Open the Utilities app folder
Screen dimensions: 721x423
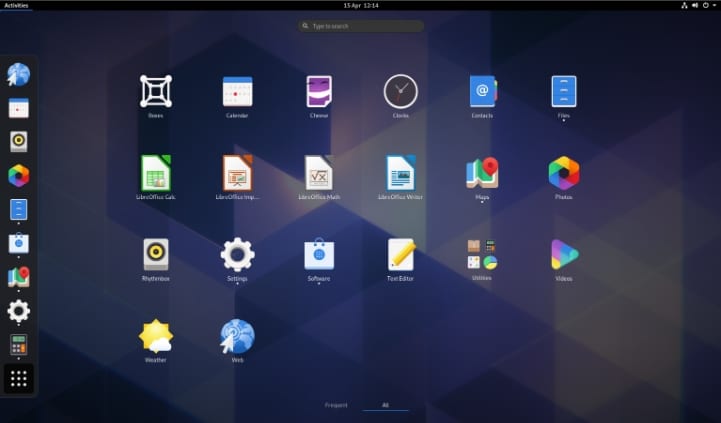pos(482,254)
